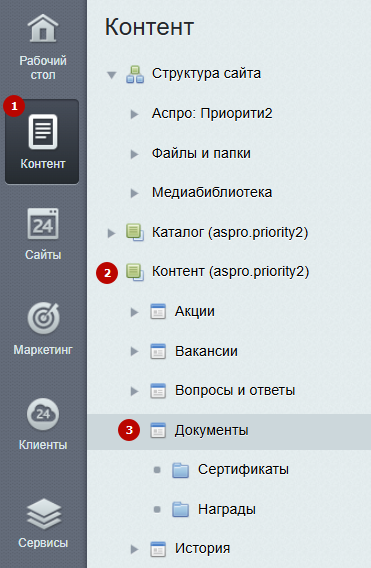
Task: Click the Структура сайта hierarchy icon
Action: (135, 74)
